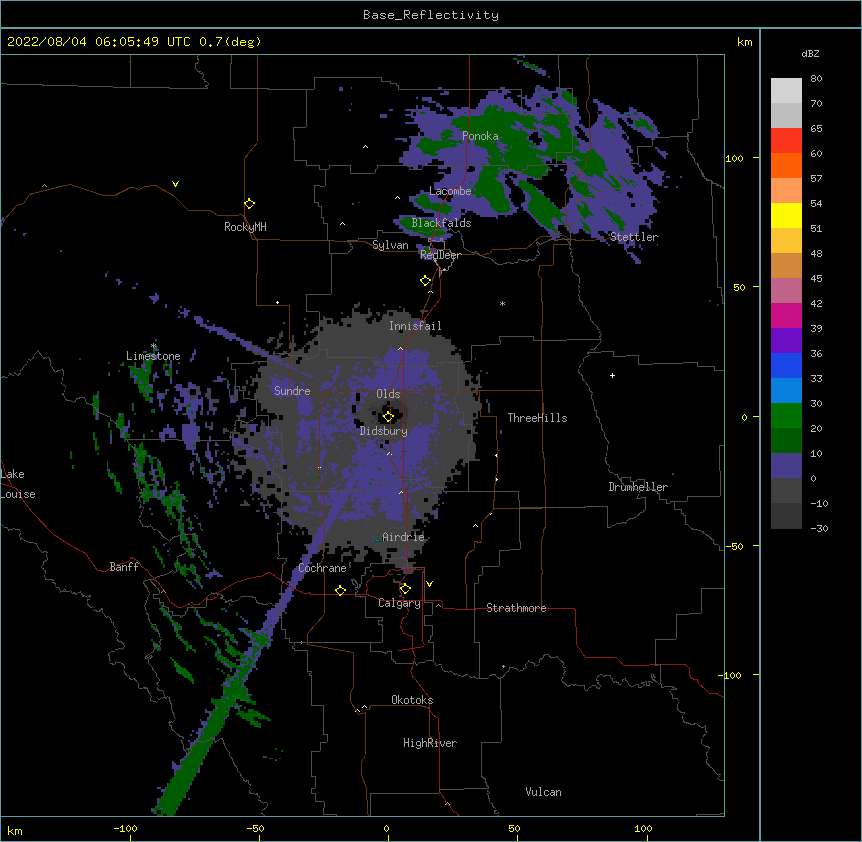Image resolution: width=862 pixels, height=842 pixels.
Task: Click the Cochrane city label
Action: pyautogui.click(x=322, y=568)
